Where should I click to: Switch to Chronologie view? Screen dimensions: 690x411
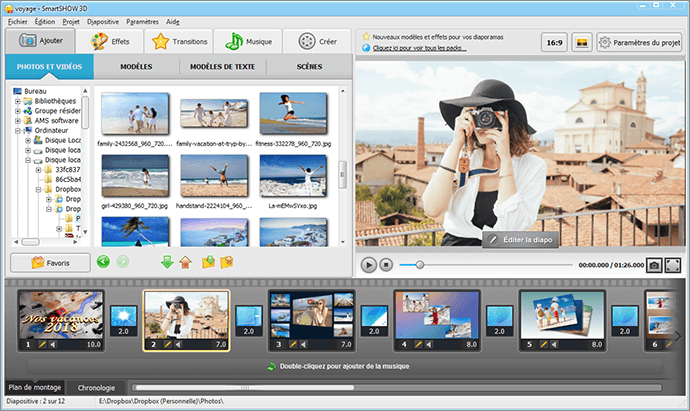[96, 388]
